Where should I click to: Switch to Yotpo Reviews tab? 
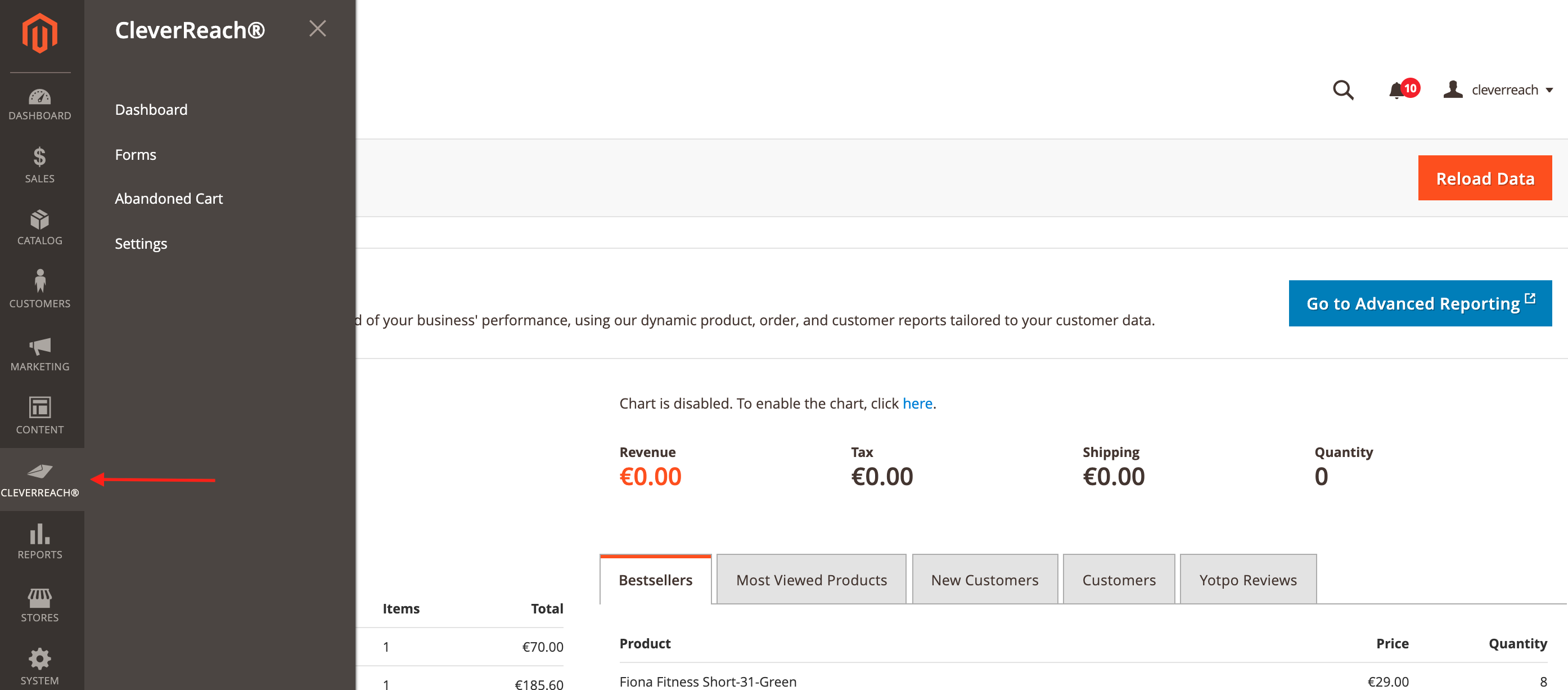point(1247,580)
